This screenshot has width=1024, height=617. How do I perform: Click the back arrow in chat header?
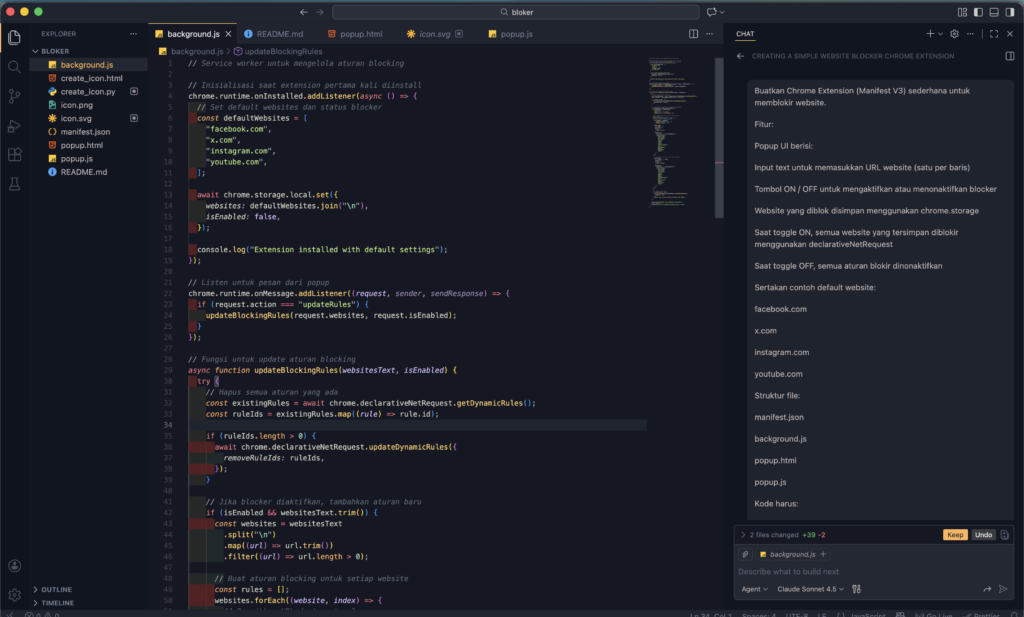tap(740, 57)
